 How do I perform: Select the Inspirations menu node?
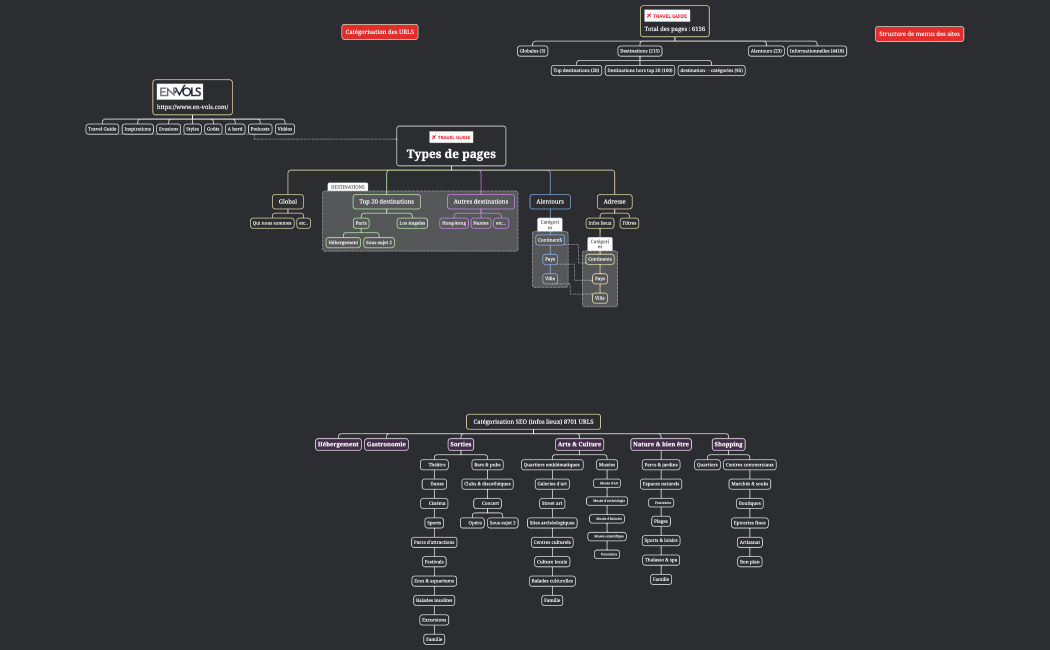pyautogui.click(x=138, y=129)
